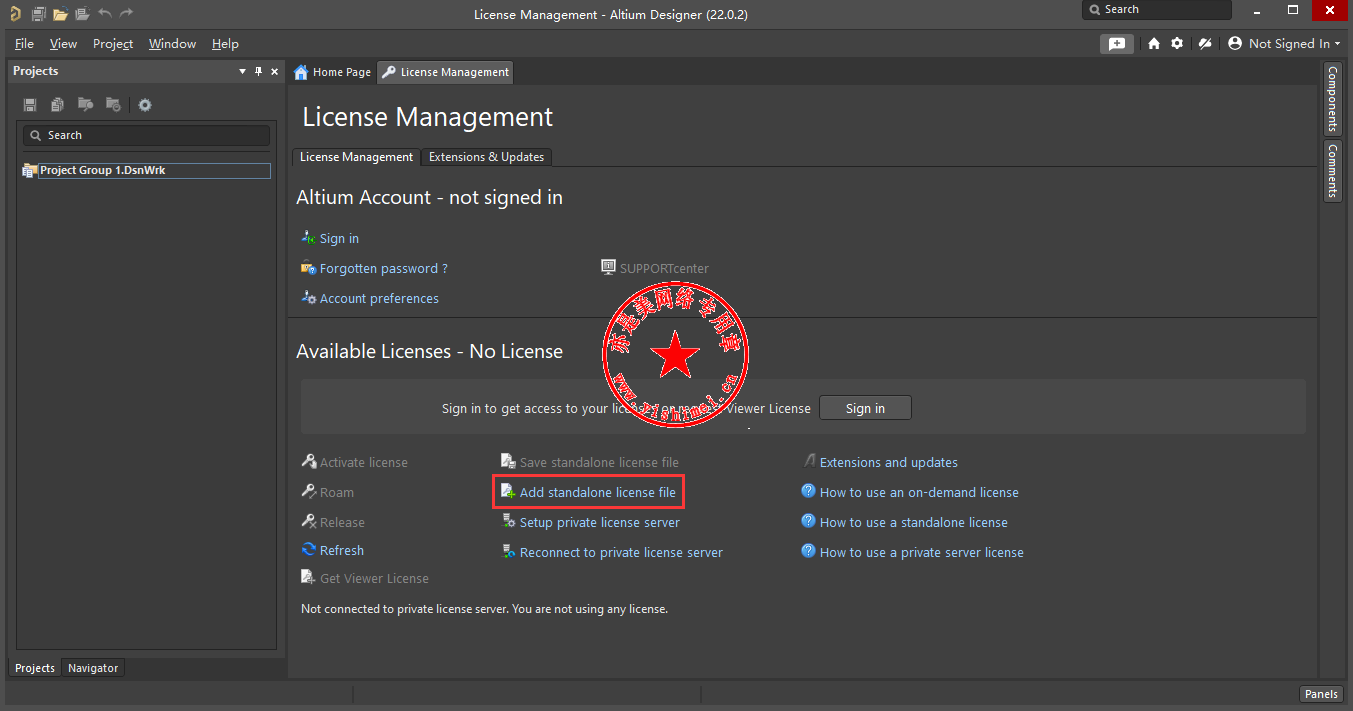Close the Projects panel
The width and height of the screenshot is (1353, 711).
pyautogui.click(x=275, y=72)
